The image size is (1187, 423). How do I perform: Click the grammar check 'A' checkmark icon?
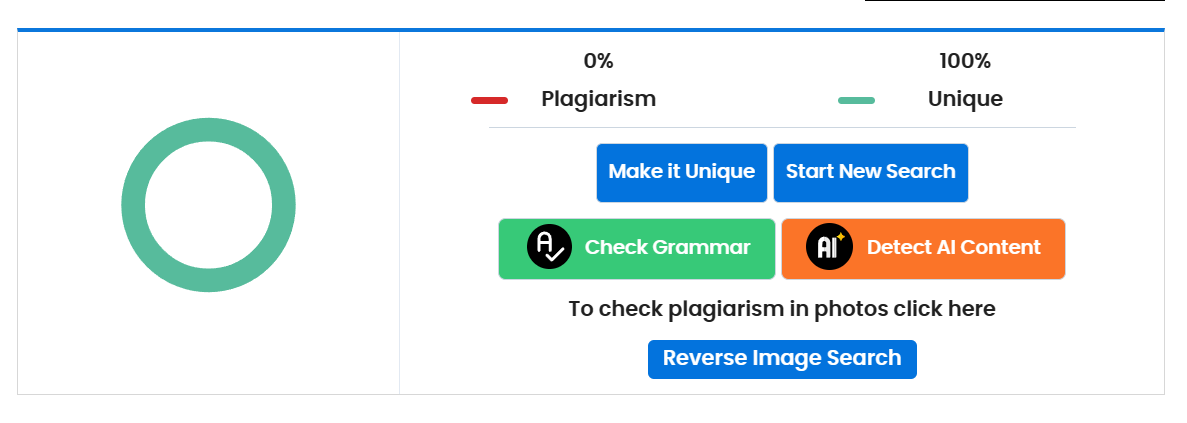coord(549,247)
